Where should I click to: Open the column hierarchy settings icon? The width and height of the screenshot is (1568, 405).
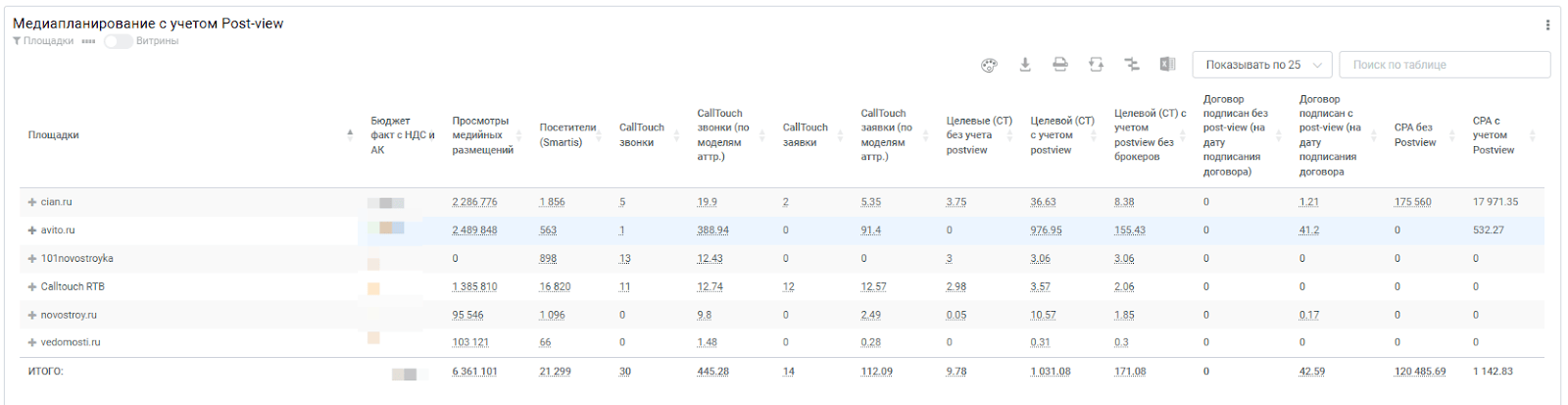point(1132,65)
